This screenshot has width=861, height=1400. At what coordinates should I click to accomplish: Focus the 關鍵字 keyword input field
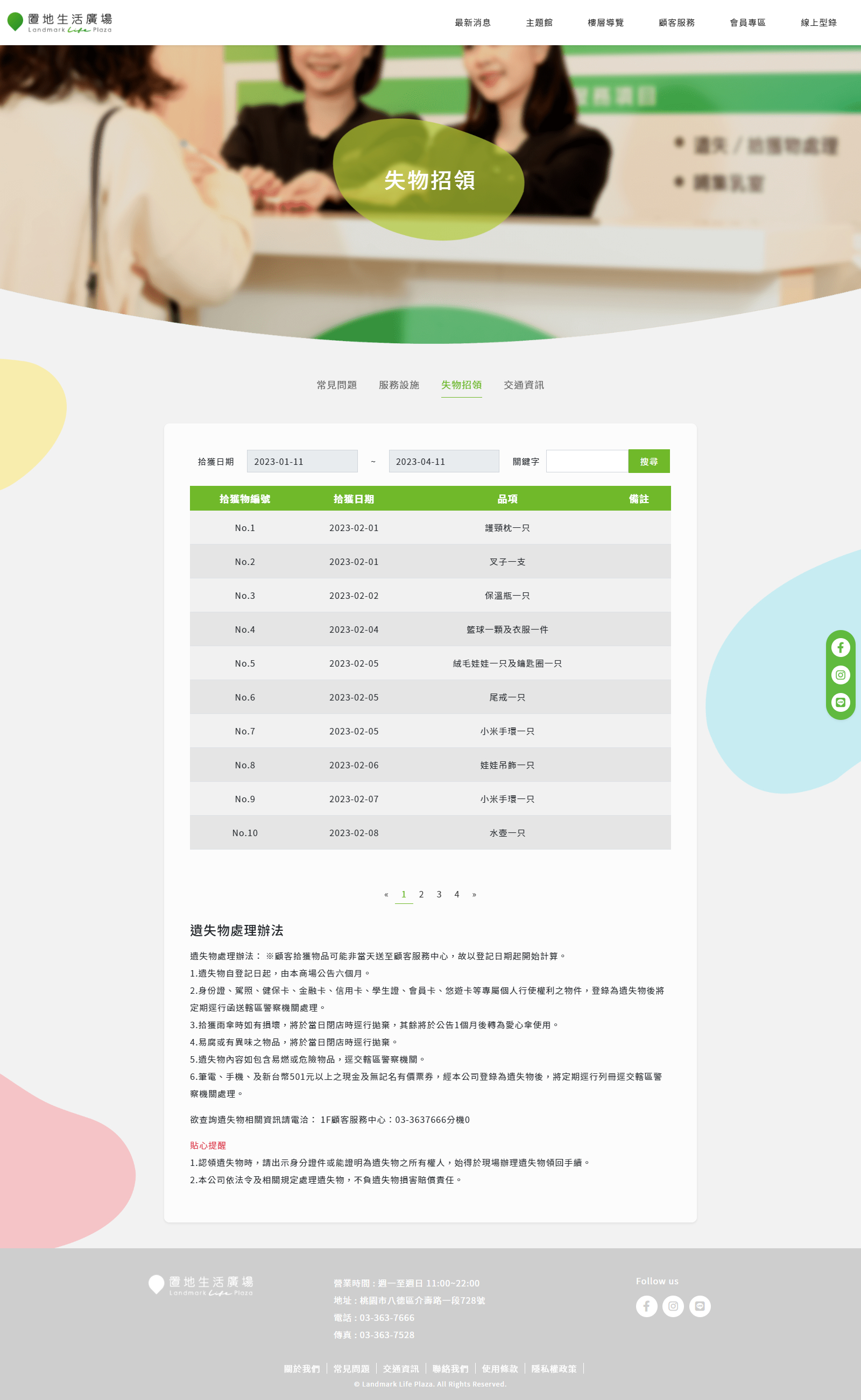click(x=587, y=461)
